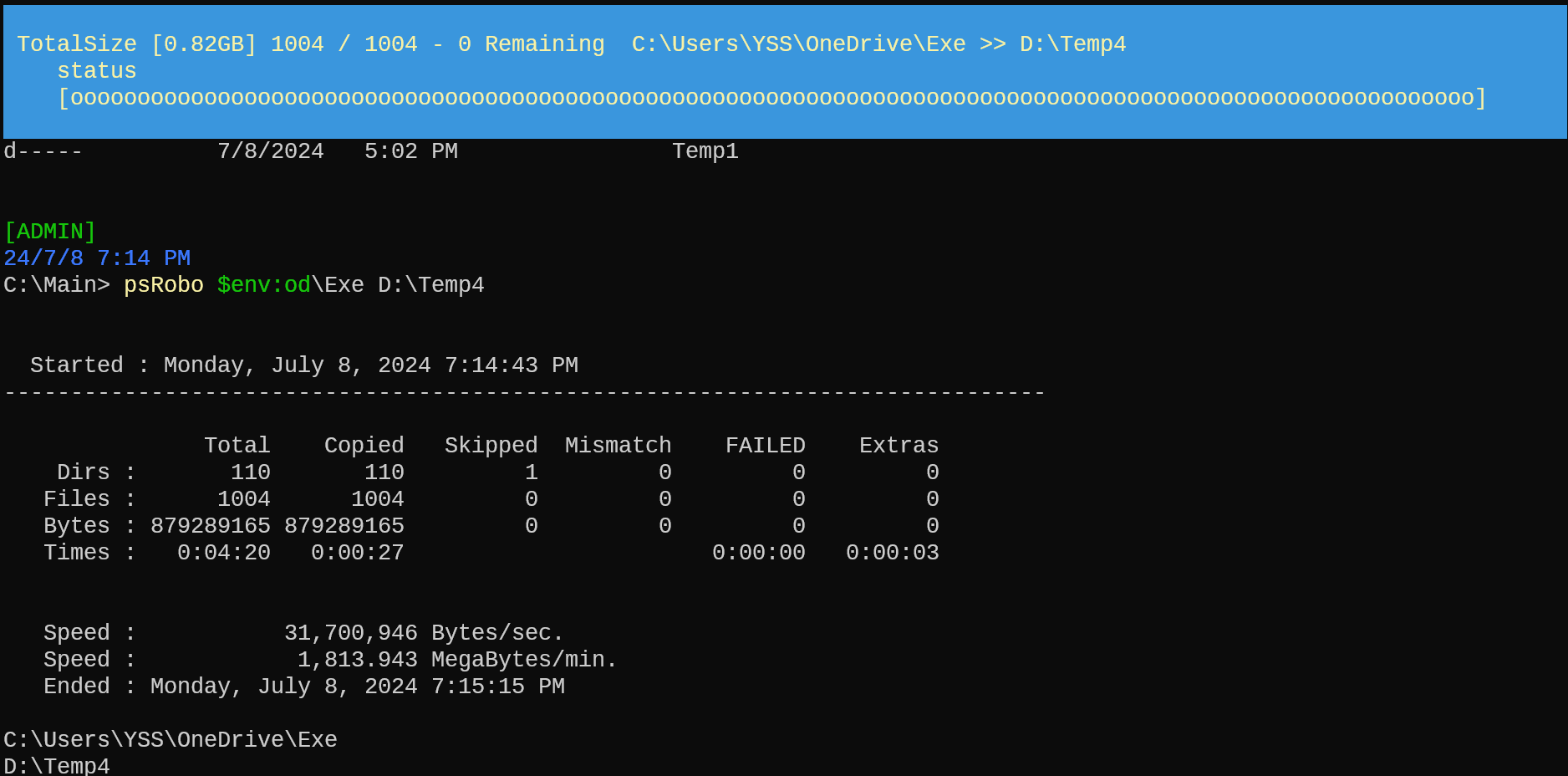Click Dirs Total value 110
The width and height of the screenshot is (1568, 776).
251,472
